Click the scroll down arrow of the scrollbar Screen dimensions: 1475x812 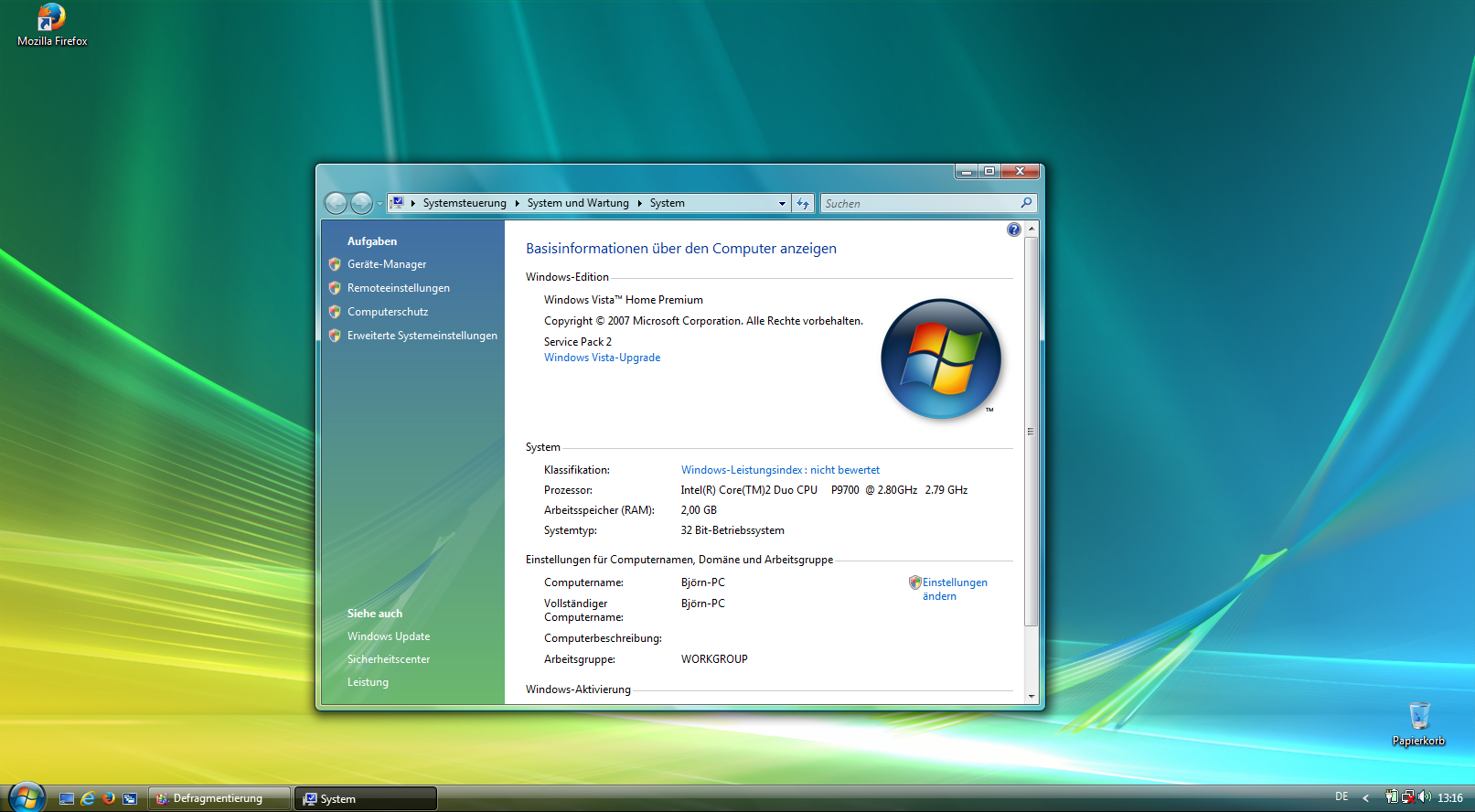pos(1031,696)
